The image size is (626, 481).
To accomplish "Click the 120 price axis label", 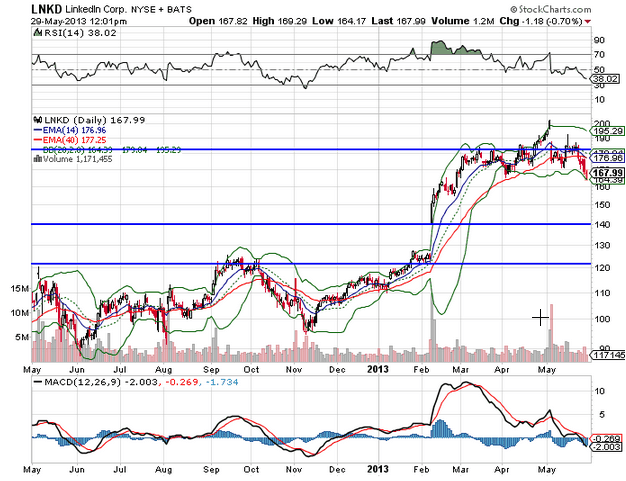I will pos(602,267).
